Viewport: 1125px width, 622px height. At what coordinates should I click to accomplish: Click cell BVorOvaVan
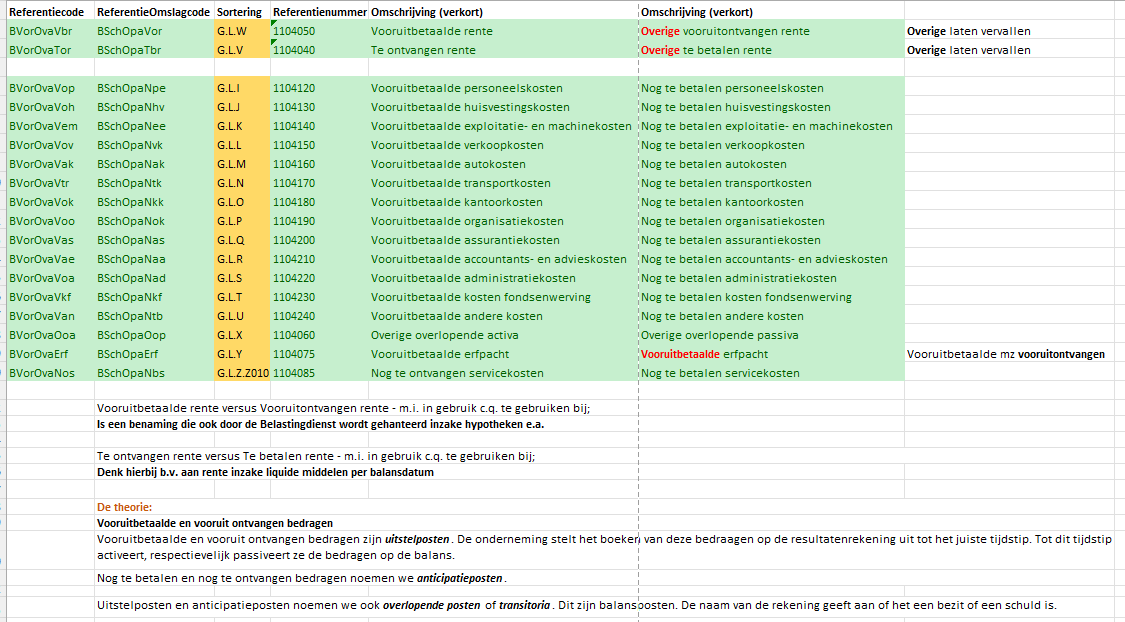pyautogui.click(x=50, y=316)
